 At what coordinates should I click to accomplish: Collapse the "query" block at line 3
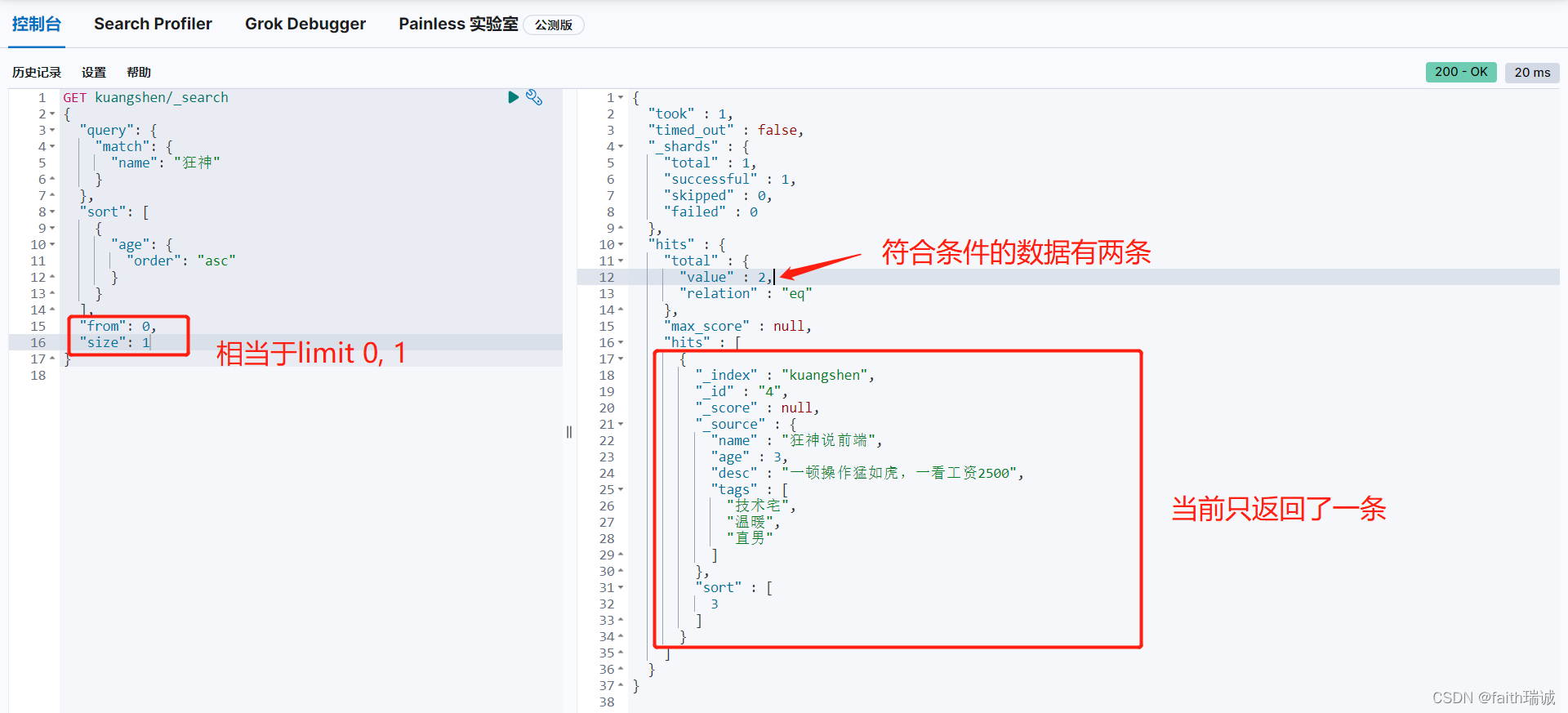pyautogui.click(x=52, y=131)
